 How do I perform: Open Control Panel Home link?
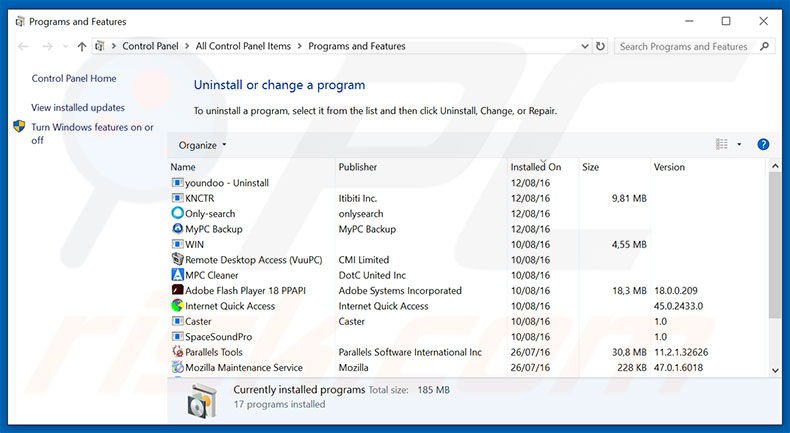(x=74, y=78)
